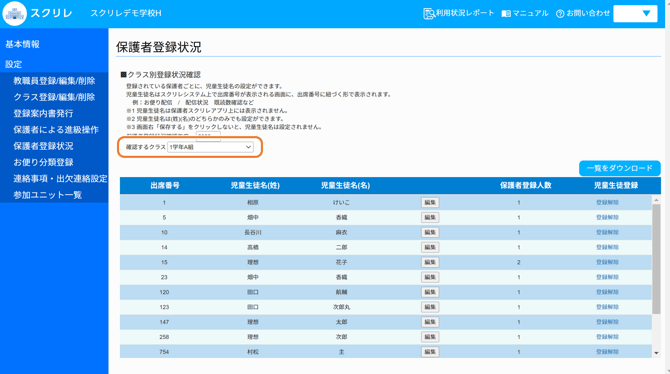Open 連絡事項・出欠連絡設定 page
Image resolution: width=670 pixels, height=374 pixels.
point(60,178)
